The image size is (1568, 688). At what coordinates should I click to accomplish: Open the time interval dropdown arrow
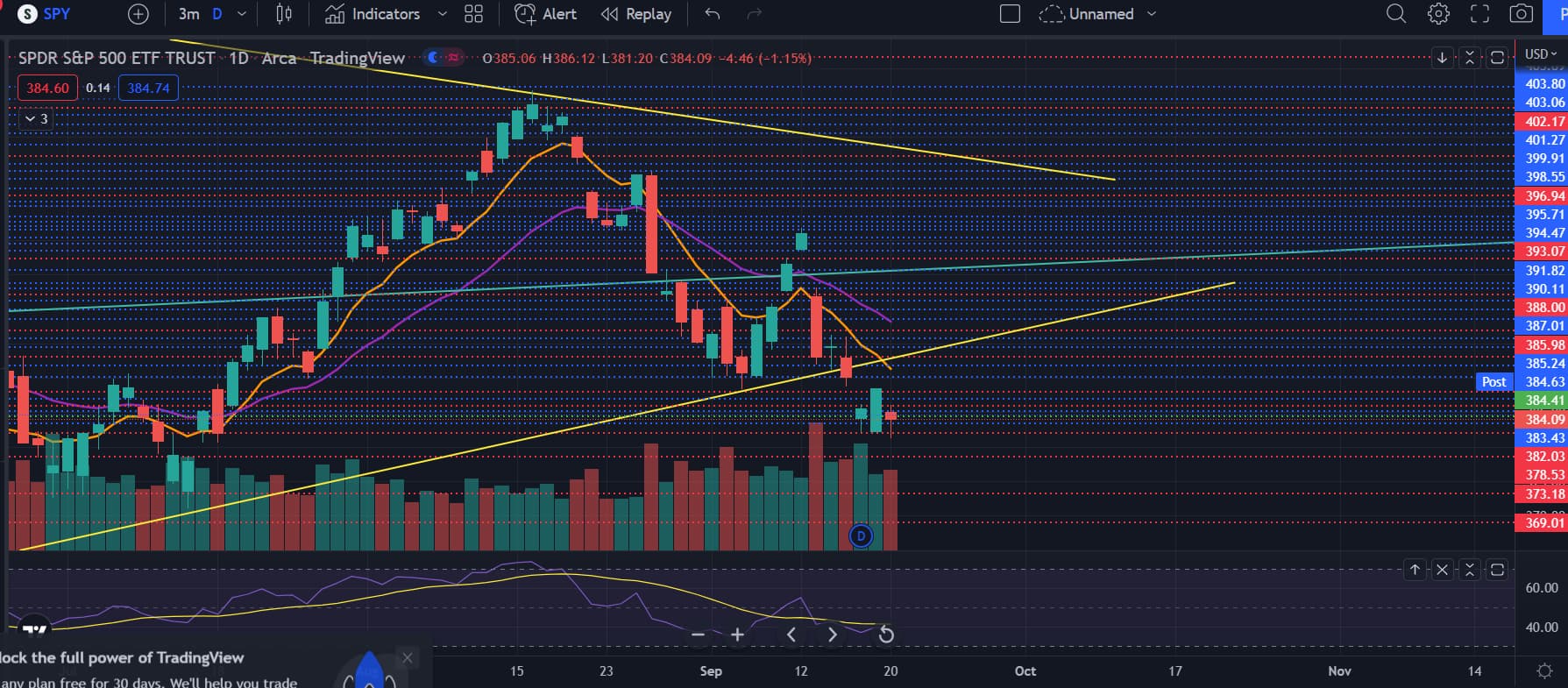click(242, 14)
